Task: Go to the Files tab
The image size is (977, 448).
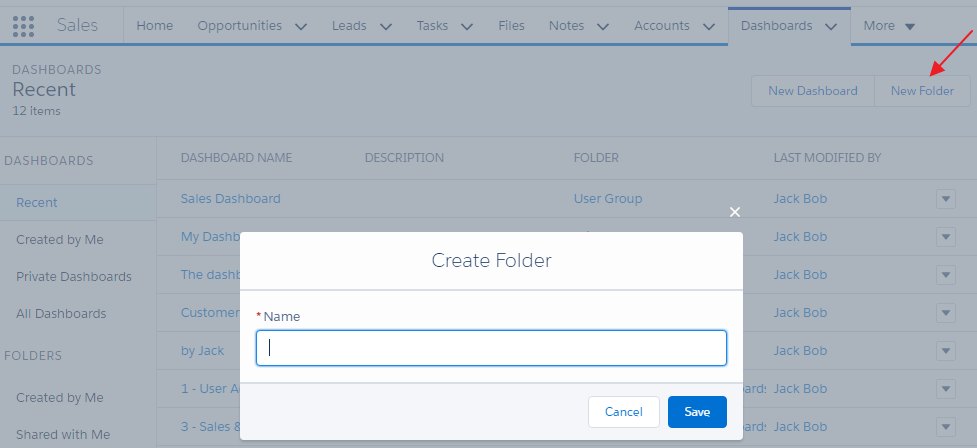Action: (x=511, y=26)
